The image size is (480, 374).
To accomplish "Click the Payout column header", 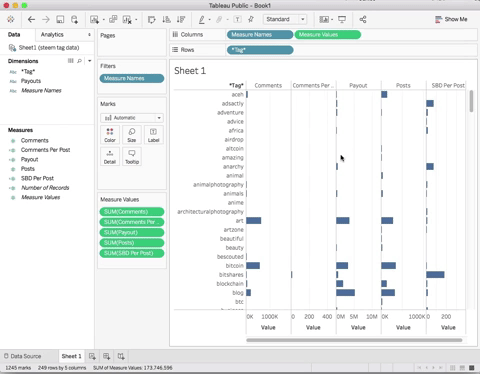I will point(358,86).
